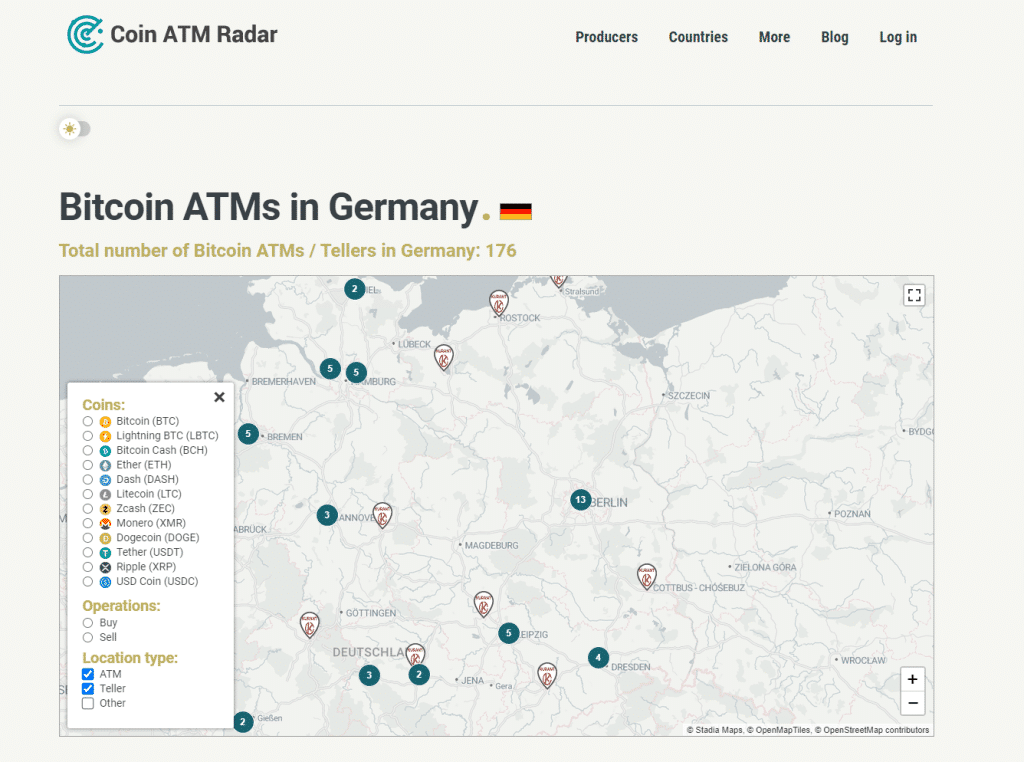
Task: Go to the Blog page
Action: pos(835,37)
